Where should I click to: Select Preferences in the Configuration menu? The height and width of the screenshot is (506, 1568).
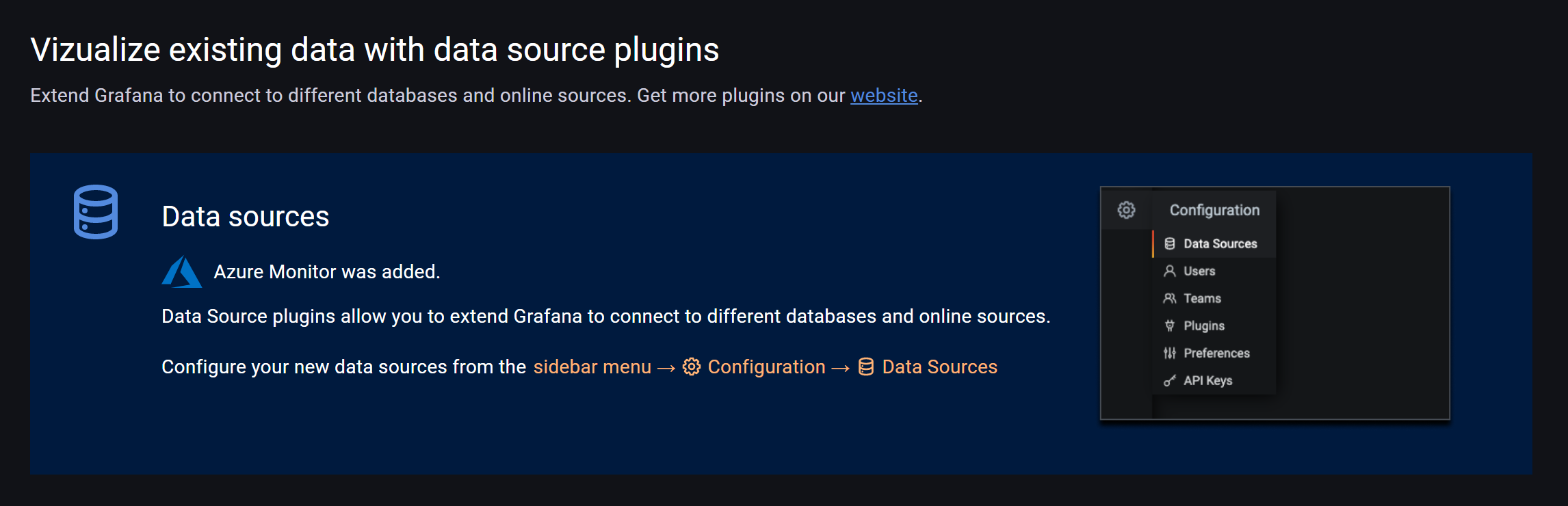1214,354
